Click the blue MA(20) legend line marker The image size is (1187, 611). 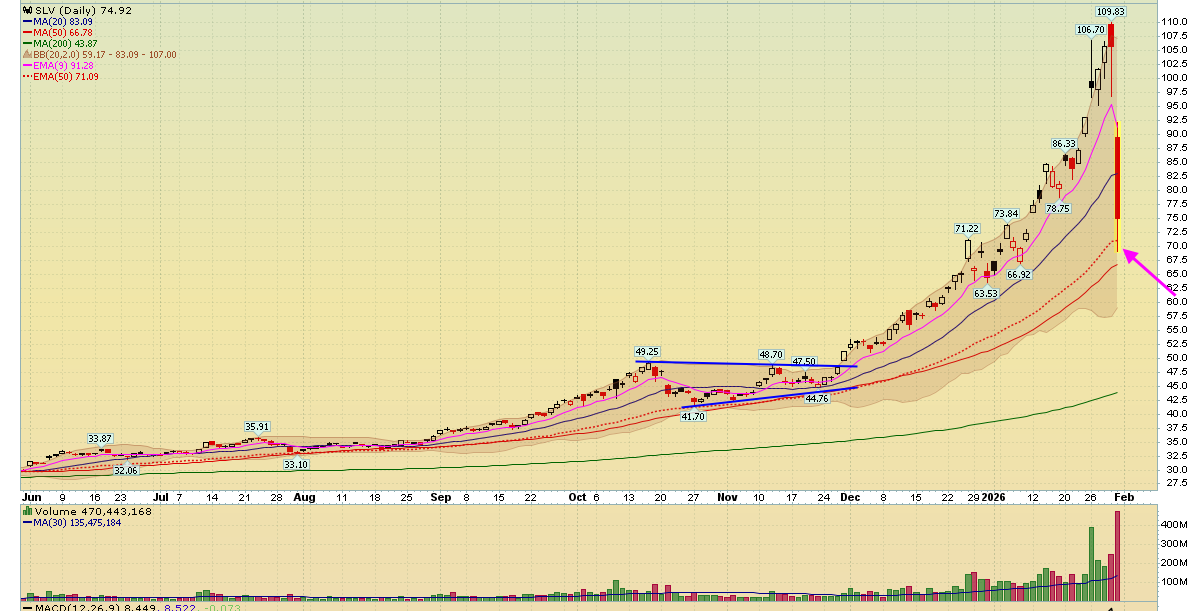click(x=27, y=21)
